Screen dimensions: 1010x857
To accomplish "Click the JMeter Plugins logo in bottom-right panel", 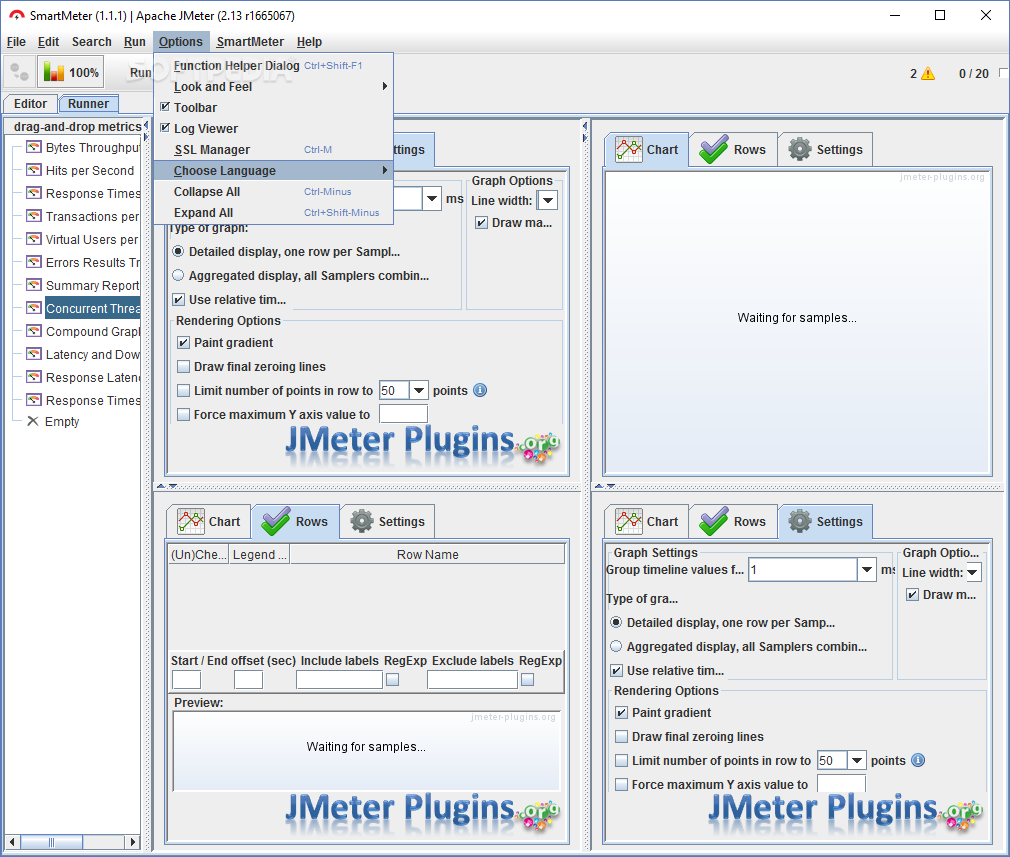I will point(846,811).
